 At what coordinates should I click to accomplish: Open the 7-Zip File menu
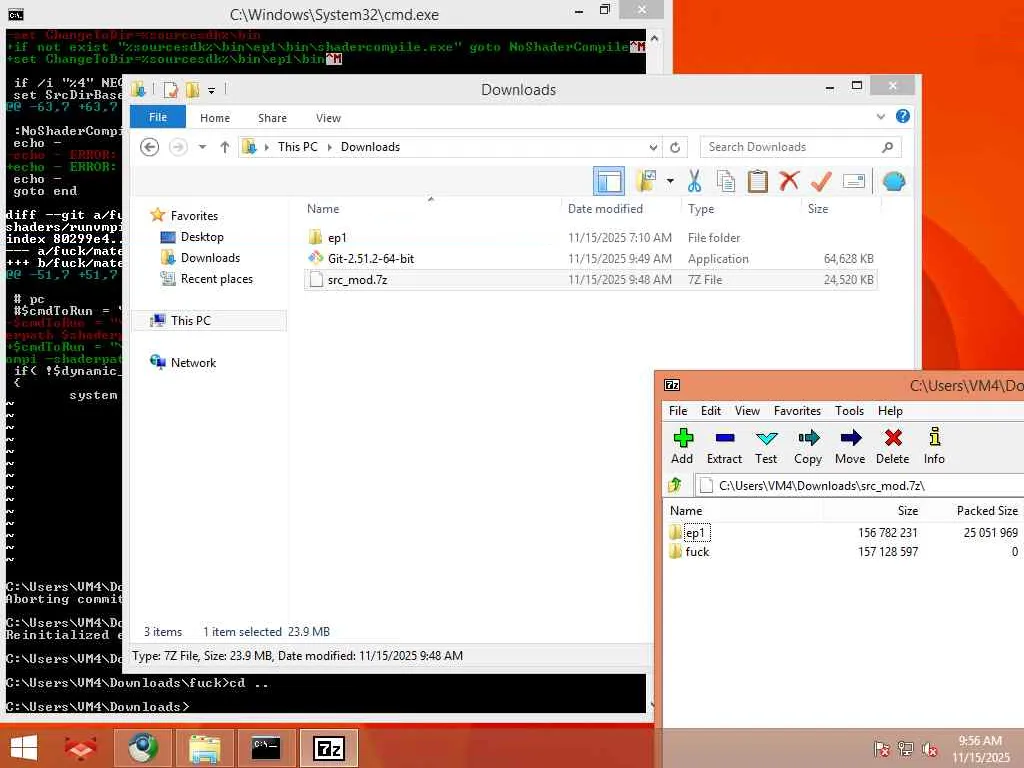click(x=678, y=411)
